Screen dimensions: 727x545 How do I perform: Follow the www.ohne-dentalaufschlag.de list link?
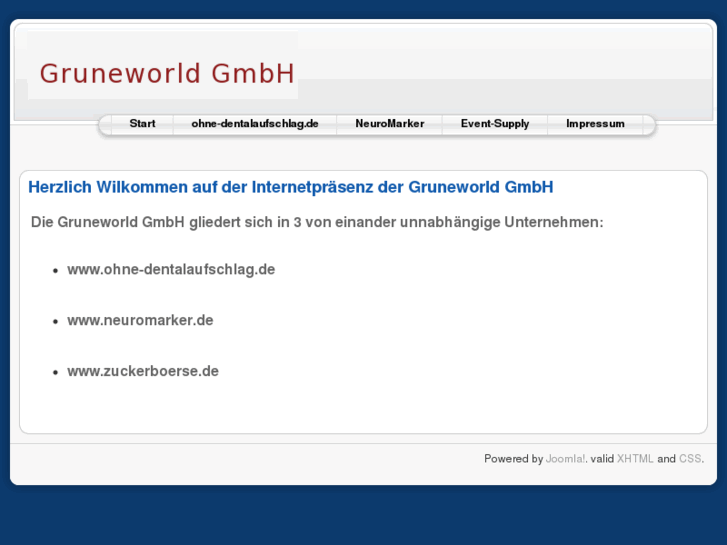click(x=171, y=269)
